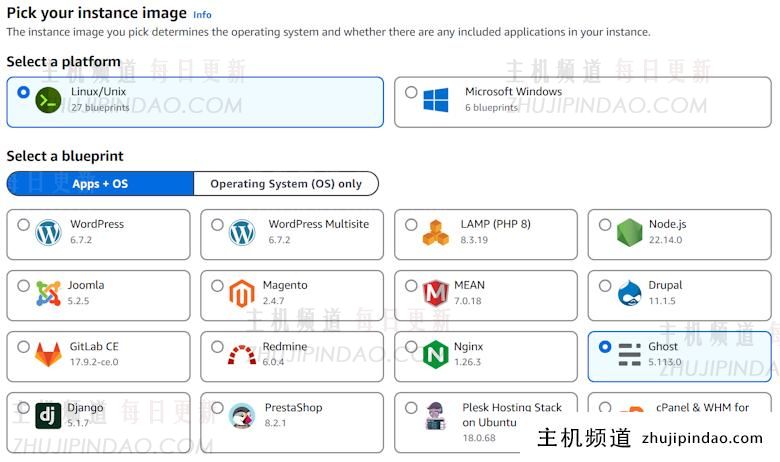Click the WordPress Multisite logo icon
780x462 pixels.
point(242,232)
